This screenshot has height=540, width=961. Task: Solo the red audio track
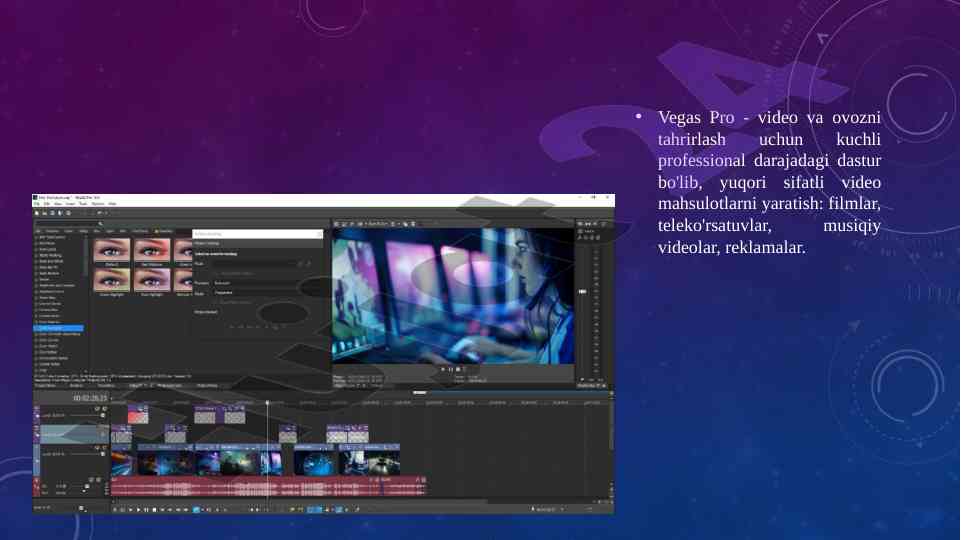pyautogui.click(x=98, y=480)
